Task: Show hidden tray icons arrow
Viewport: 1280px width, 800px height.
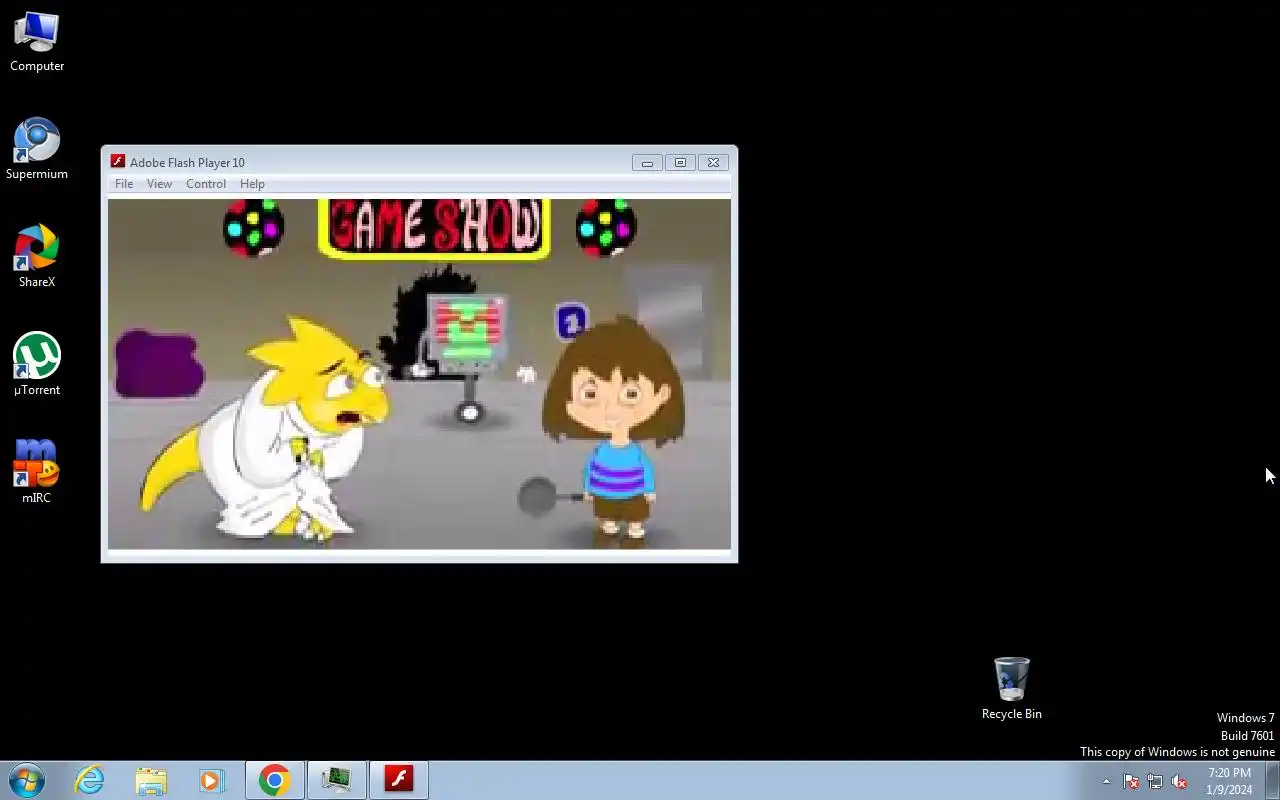Action: pyautogui.click(x=1106, y=782)
